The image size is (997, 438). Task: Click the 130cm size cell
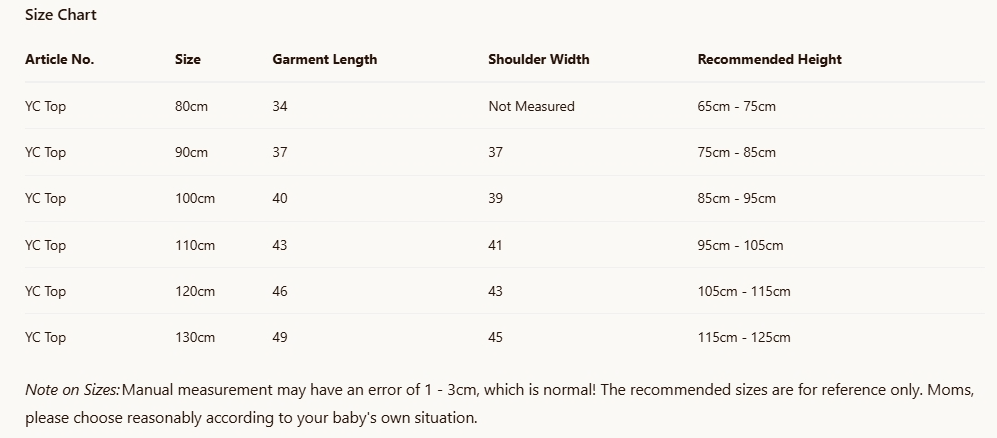pos(195,337)
